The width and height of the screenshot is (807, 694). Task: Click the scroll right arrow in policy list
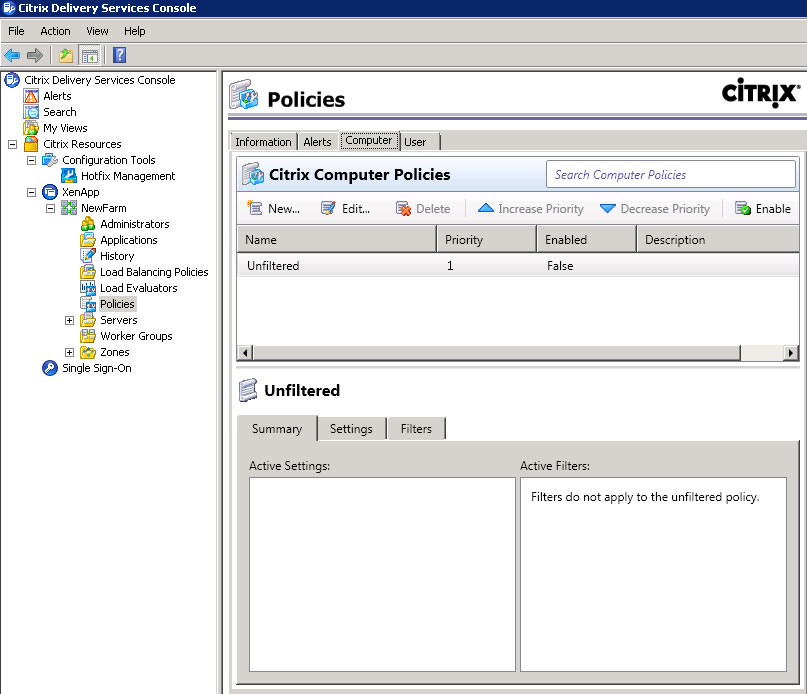tap(791, 353)
